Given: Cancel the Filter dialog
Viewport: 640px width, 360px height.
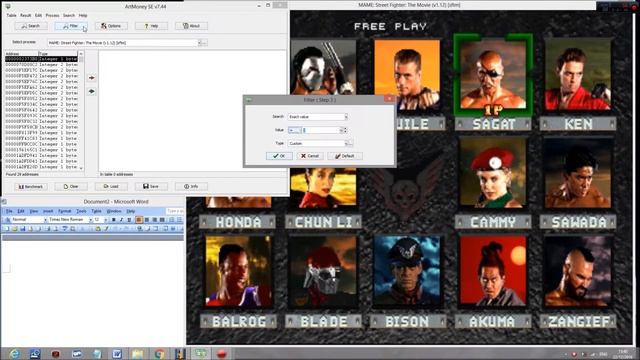Looking at the screenshot, I should pyautogui.click(x=310, y=156).
